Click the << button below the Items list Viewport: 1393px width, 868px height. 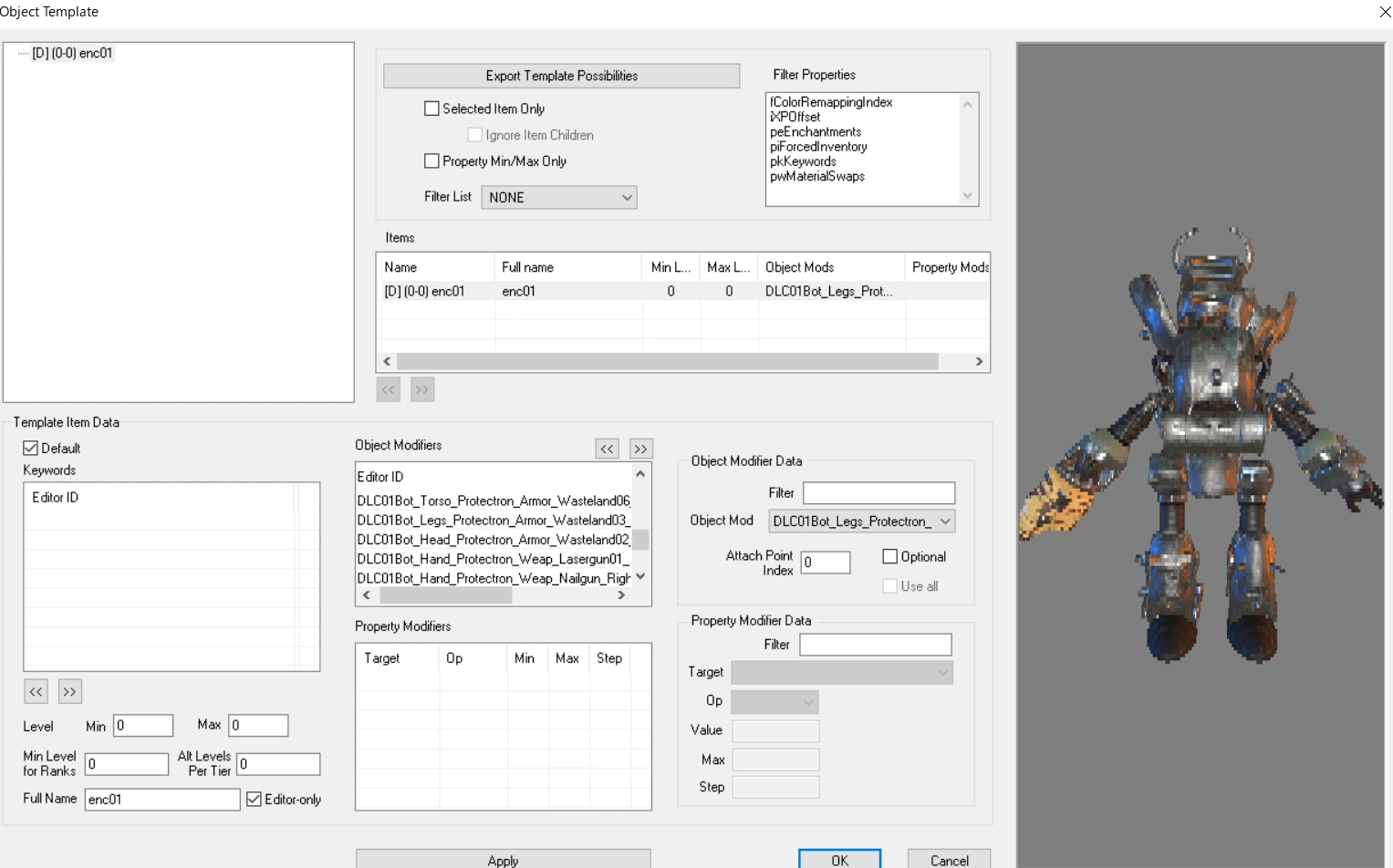coord(388,389)
